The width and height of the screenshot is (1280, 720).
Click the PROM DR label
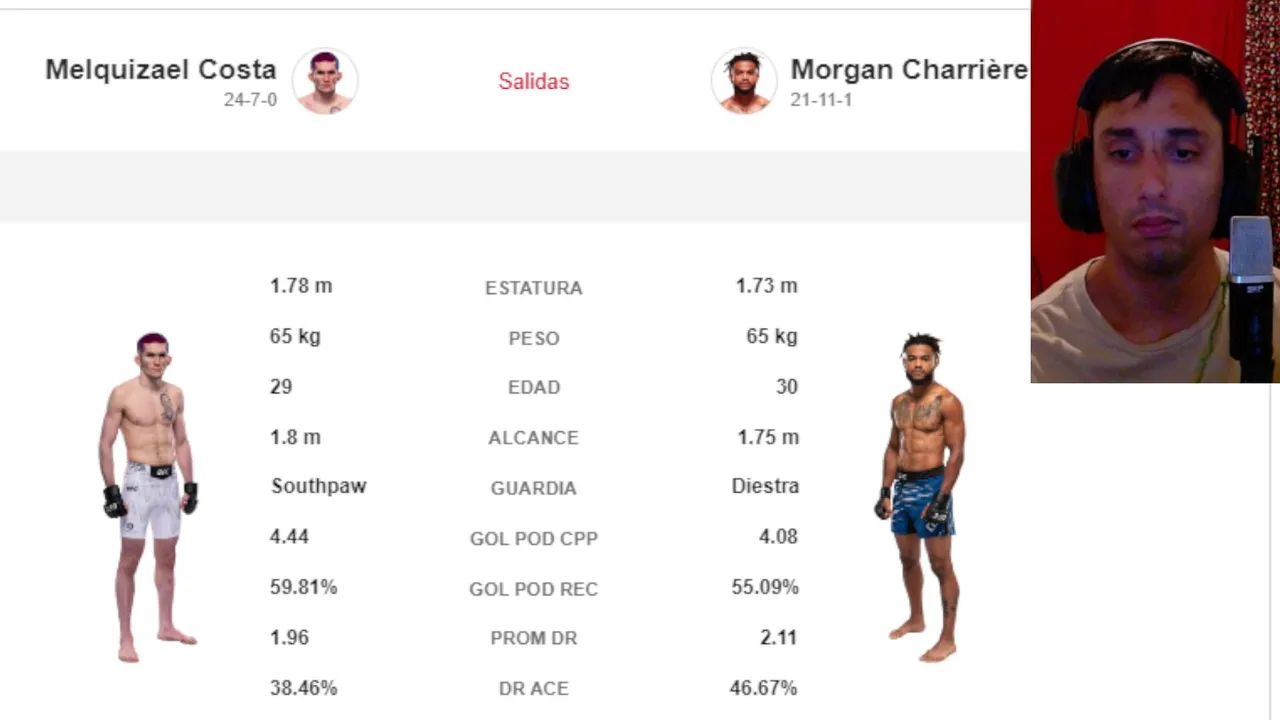tap(534, 638)
